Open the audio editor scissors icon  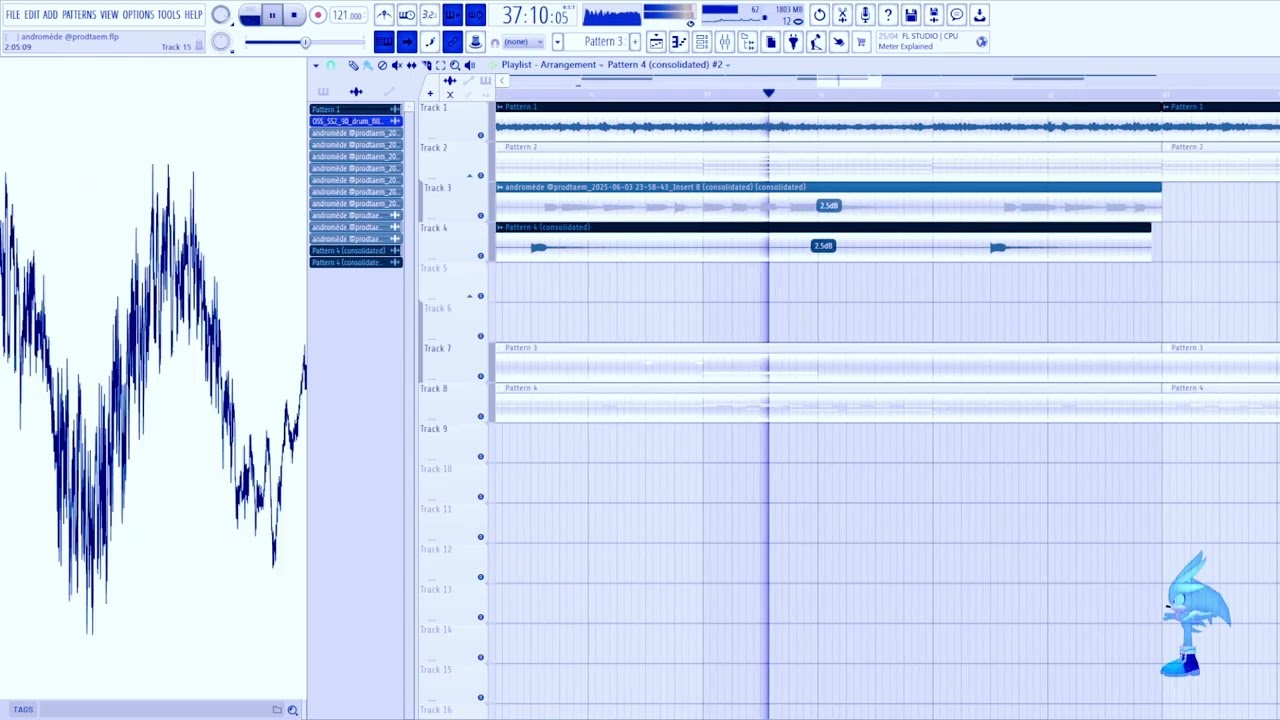click(x=842, y=14)
